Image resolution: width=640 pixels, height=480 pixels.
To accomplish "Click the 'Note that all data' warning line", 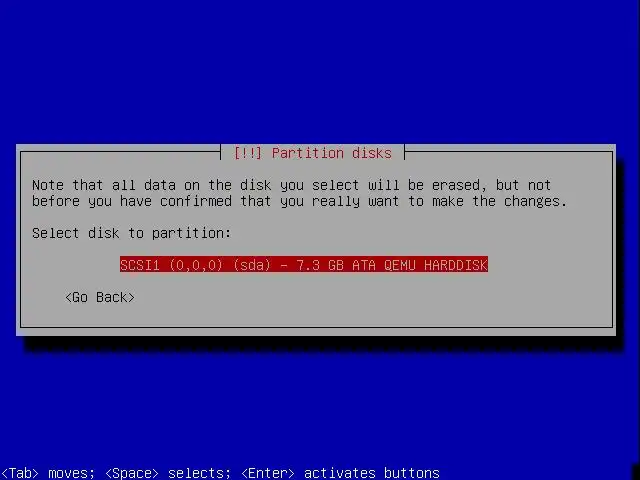I will pos(291,185).
